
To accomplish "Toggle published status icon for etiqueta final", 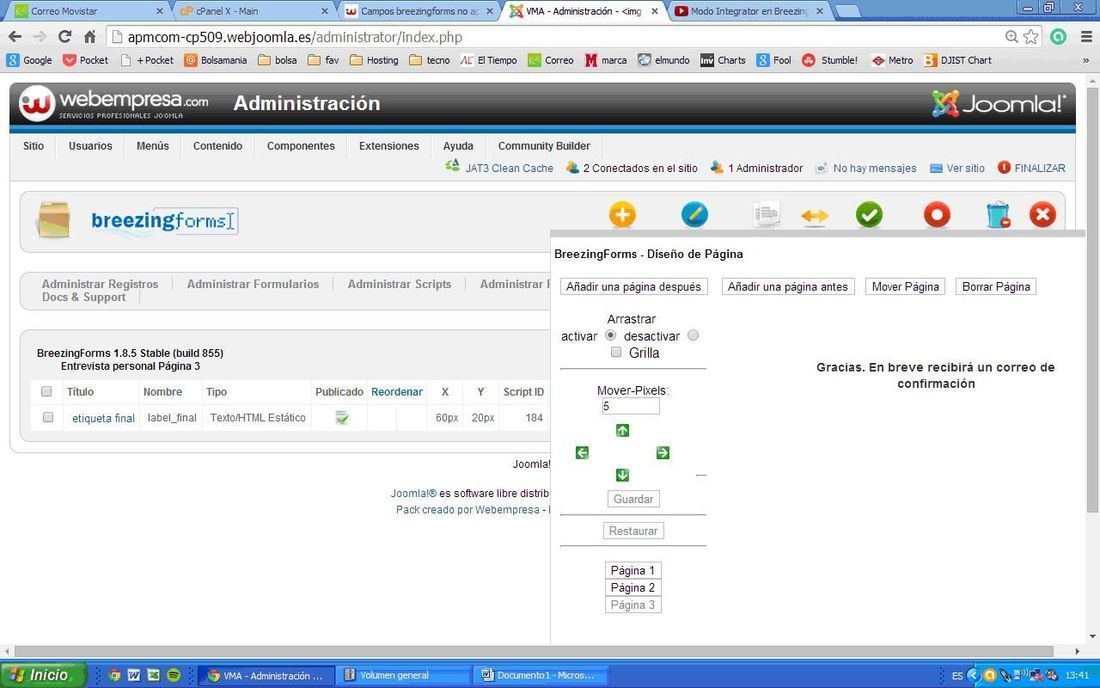I will coord(342,418).
